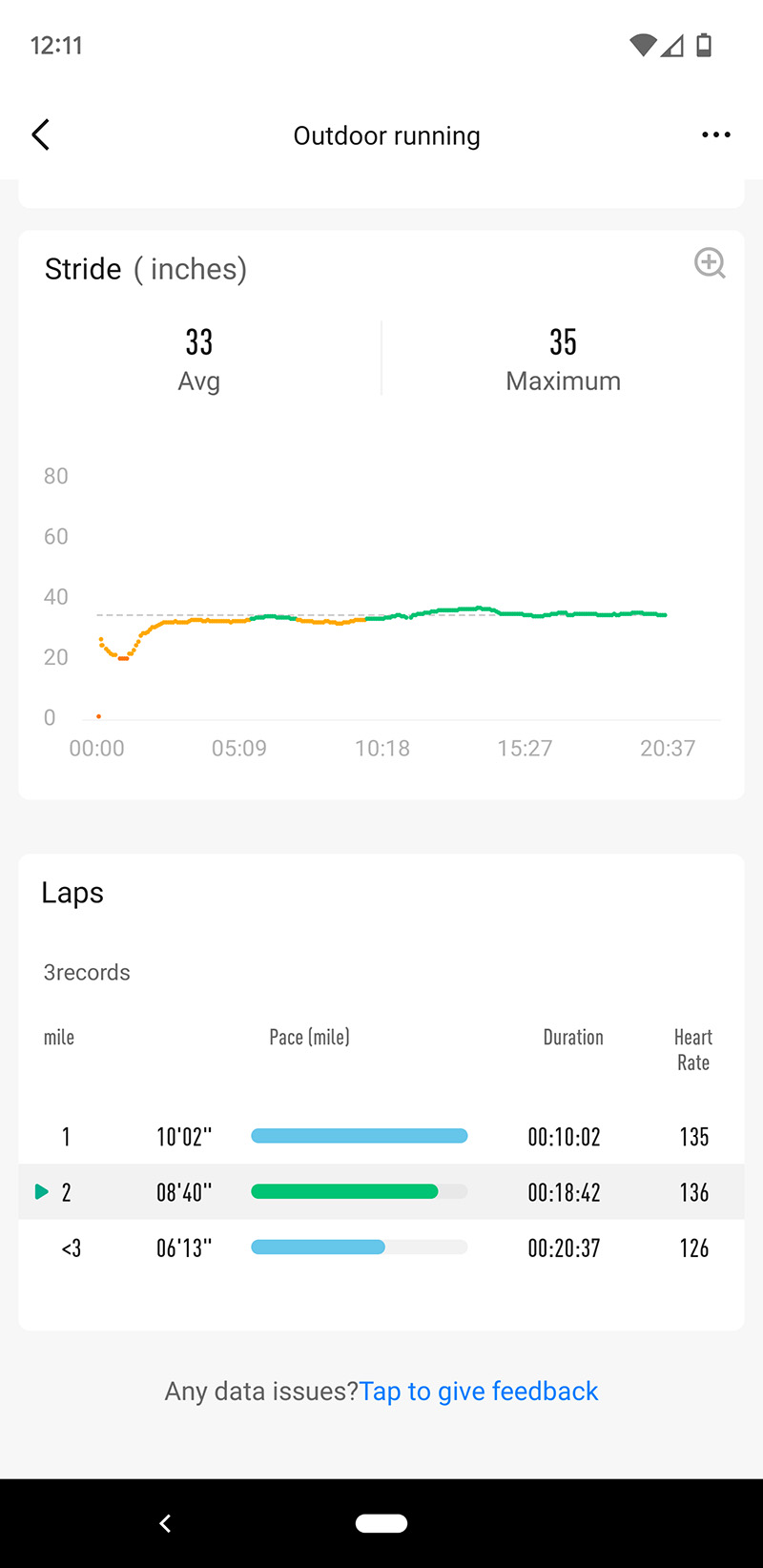Tap to give feedback link
The height and width of the screenshot is (1568, 763).
479,1392
